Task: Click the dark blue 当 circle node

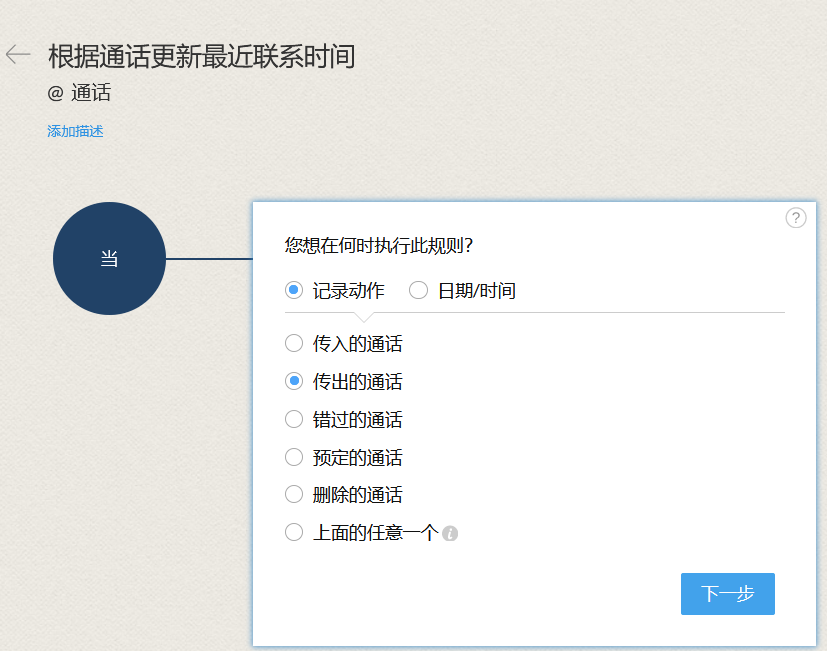Action: [x=109, y=259]
